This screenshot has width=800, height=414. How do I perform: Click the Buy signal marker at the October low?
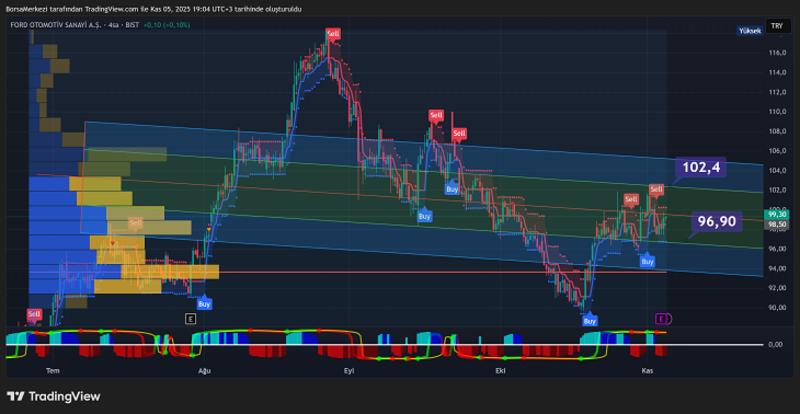(589, 321)
